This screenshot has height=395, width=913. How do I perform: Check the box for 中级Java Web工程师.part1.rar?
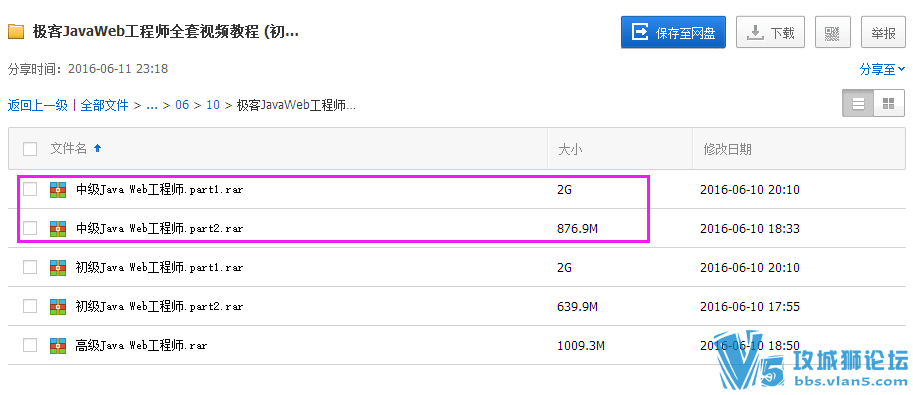[x=30, y=189]
